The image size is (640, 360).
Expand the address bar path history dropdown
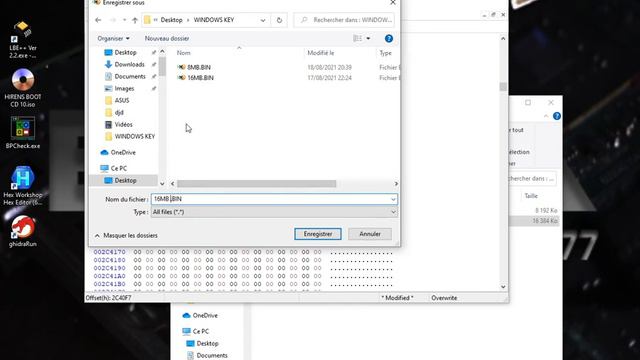point(263,20)
